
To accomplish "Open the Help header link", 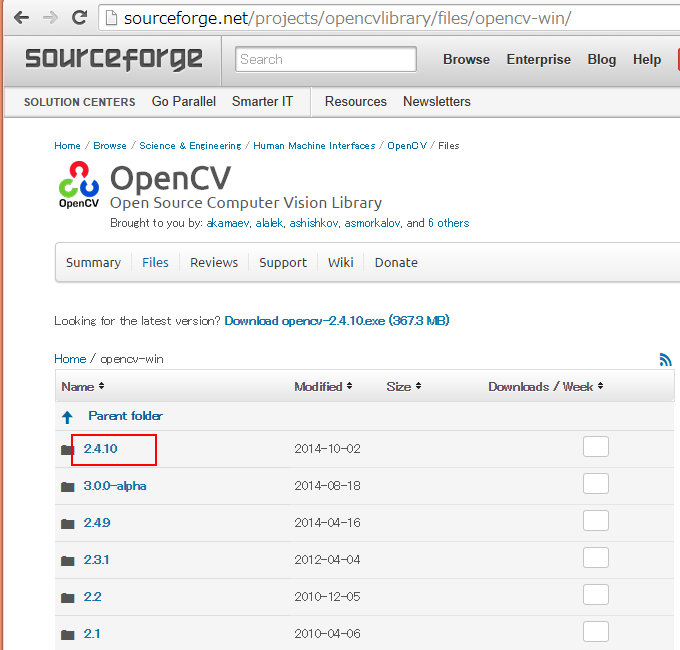I will pyautogui.click(x=647, y=59).
